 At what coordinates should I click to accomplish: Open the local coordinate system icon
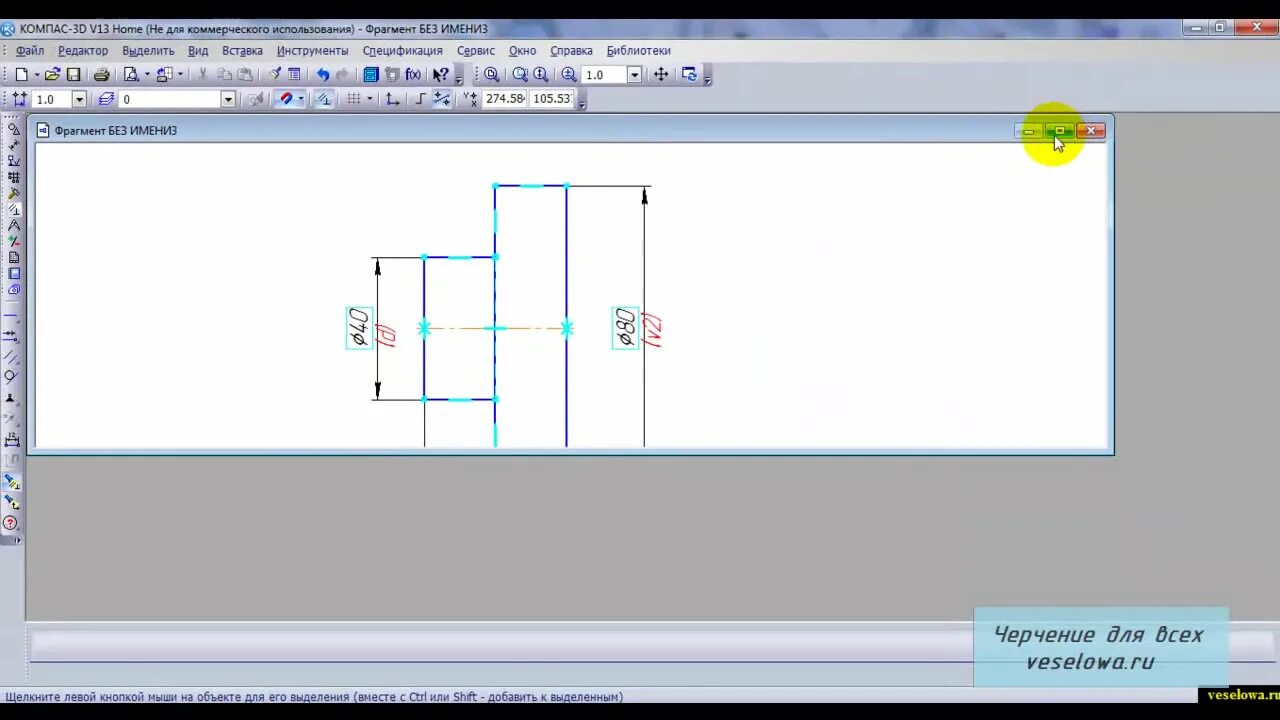(x=392, y=99)
